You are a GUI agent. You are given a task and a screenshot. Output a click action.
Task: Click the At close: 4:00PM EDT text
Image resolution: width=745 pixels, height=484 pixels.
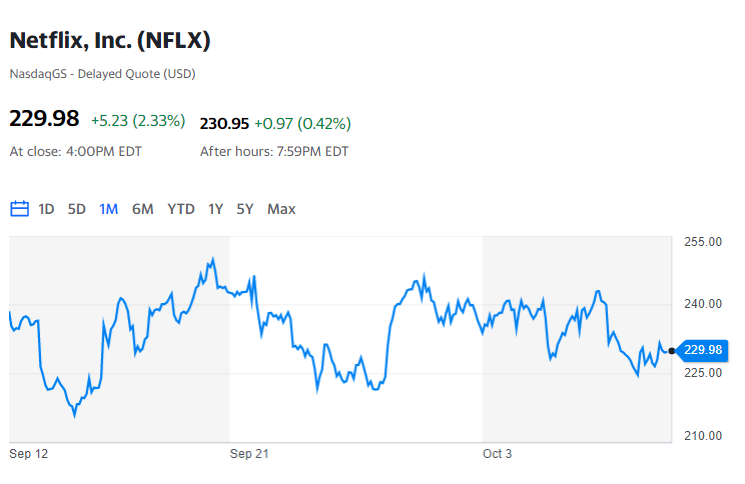pyautogui.click(x=76, y=152)
